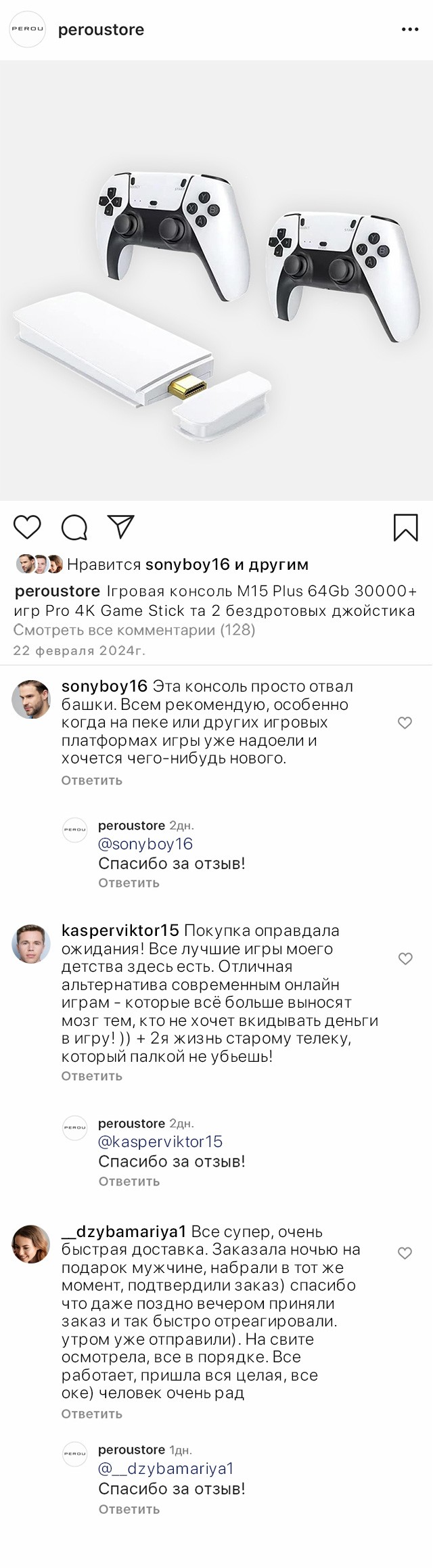Share the post with the paper plane icon
This screenshot has height=1568, width=433.
tap(120, 527)
